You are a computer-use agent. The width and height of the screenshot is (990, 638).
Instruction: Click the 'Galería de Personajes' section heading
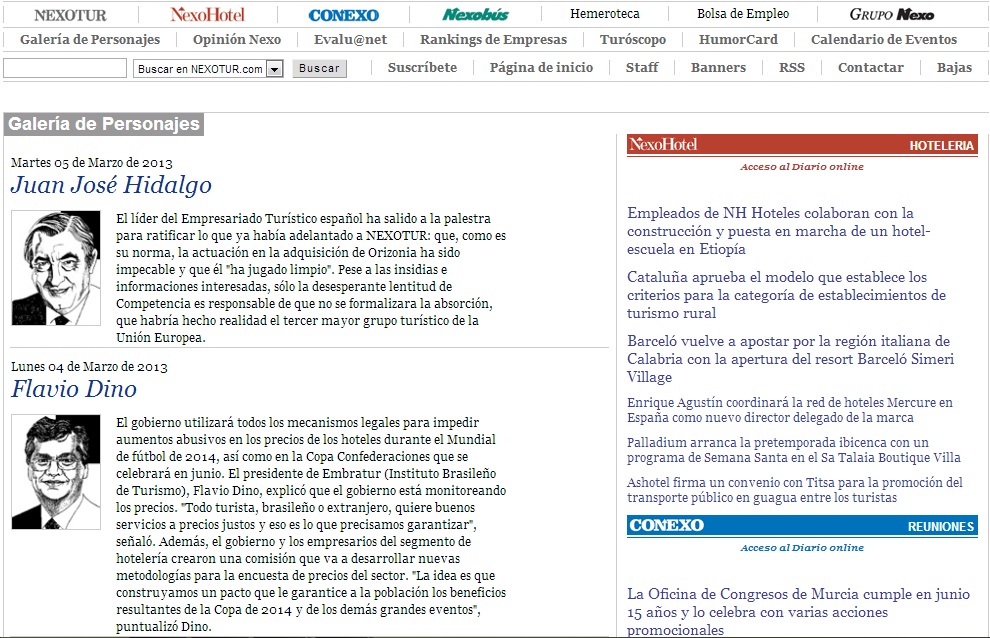point(104,124)
